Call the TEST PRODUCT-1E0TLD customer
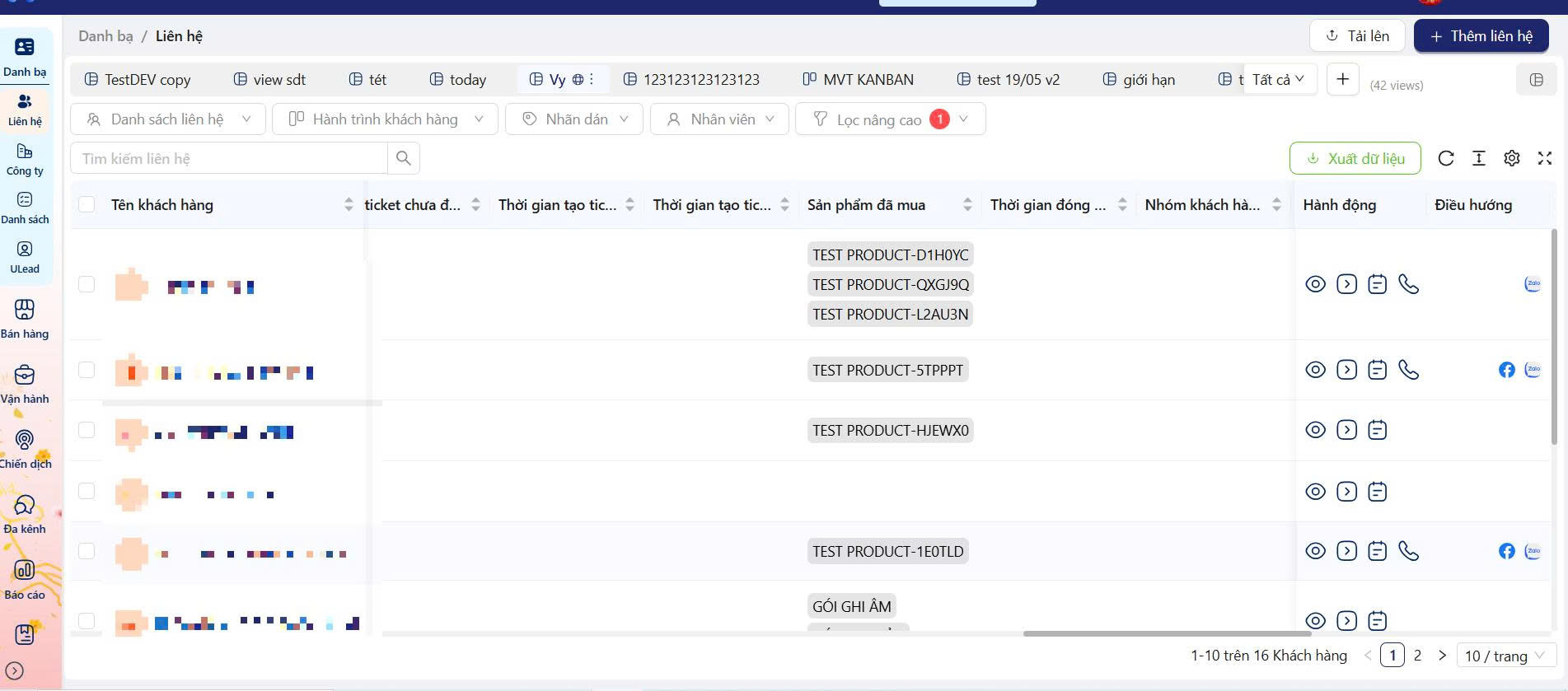Screen dimensions: 1568x691 1409,551
